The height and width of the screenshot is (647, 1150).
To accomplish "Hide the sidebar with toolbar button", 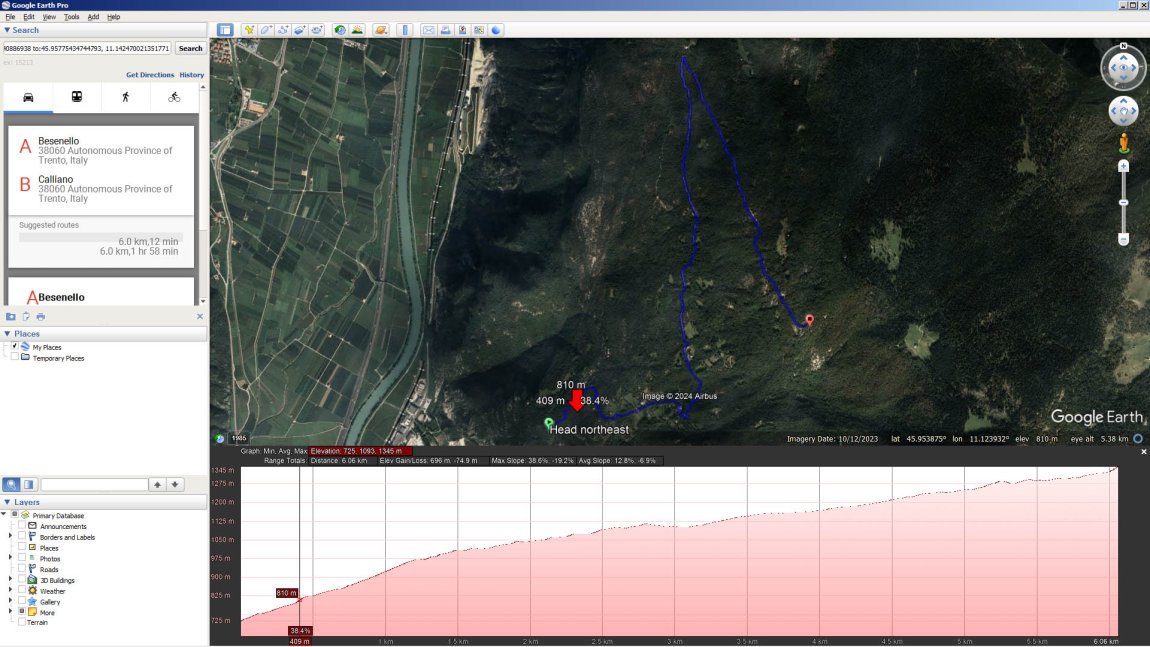I will (225, 30).
